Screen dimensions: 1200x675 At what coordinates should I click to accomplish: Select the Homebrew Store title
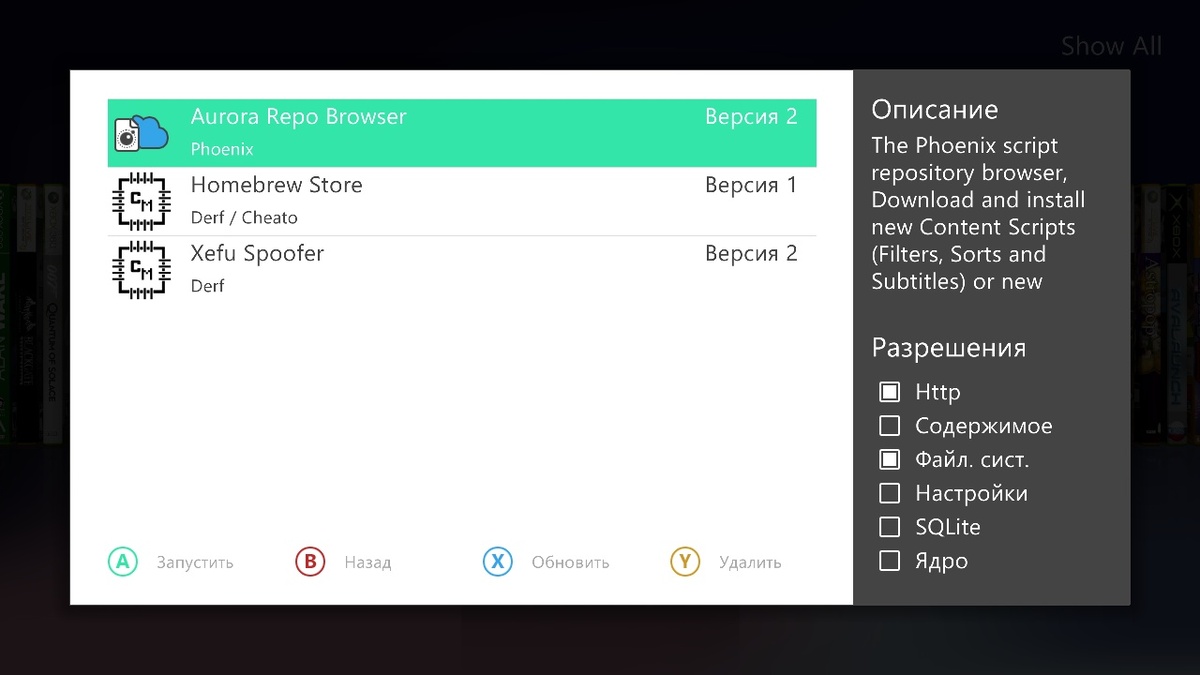(x=277, y=185)
